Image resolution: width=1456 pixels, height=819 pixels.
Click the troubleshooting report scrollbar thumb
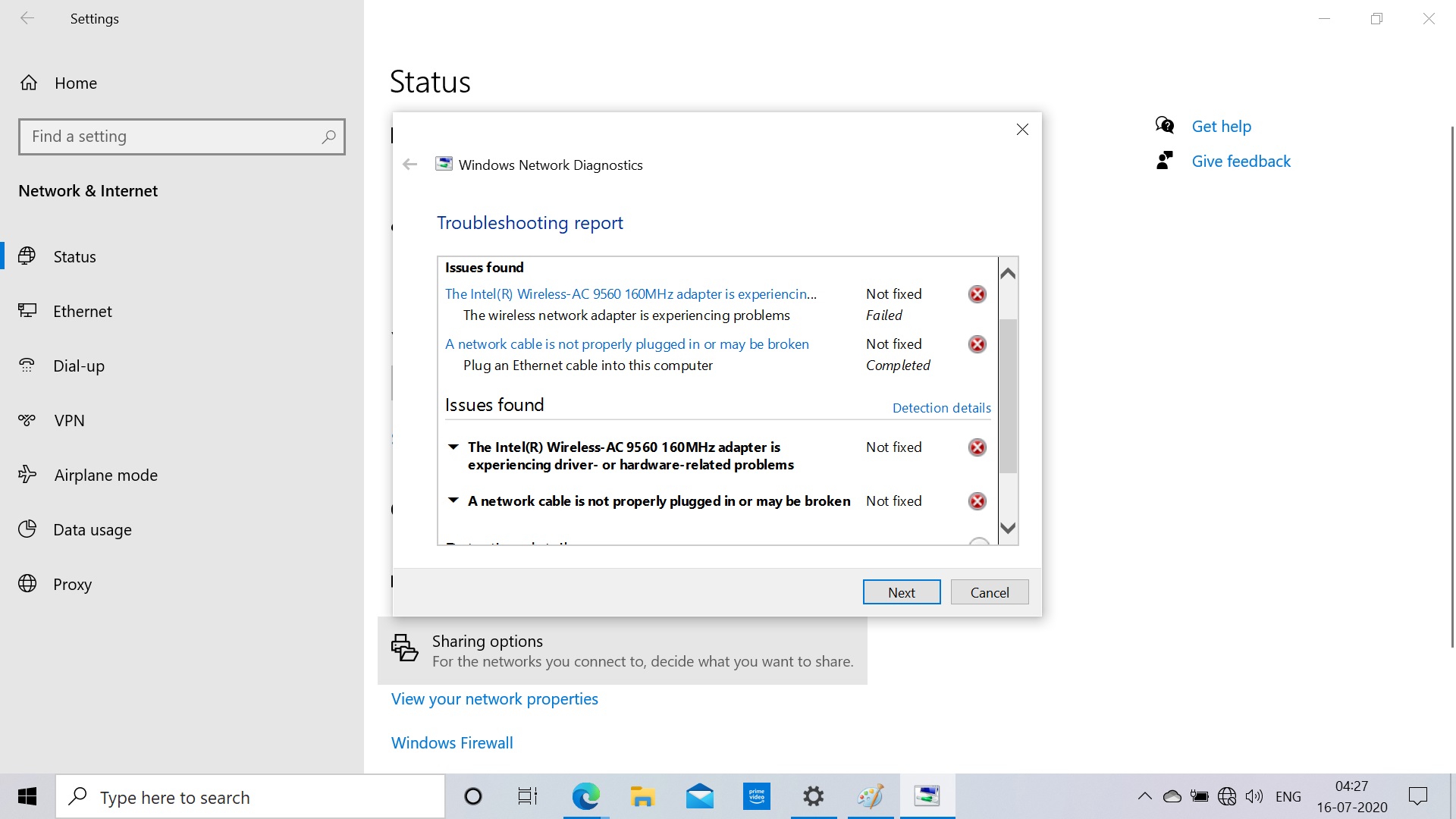1008,396
